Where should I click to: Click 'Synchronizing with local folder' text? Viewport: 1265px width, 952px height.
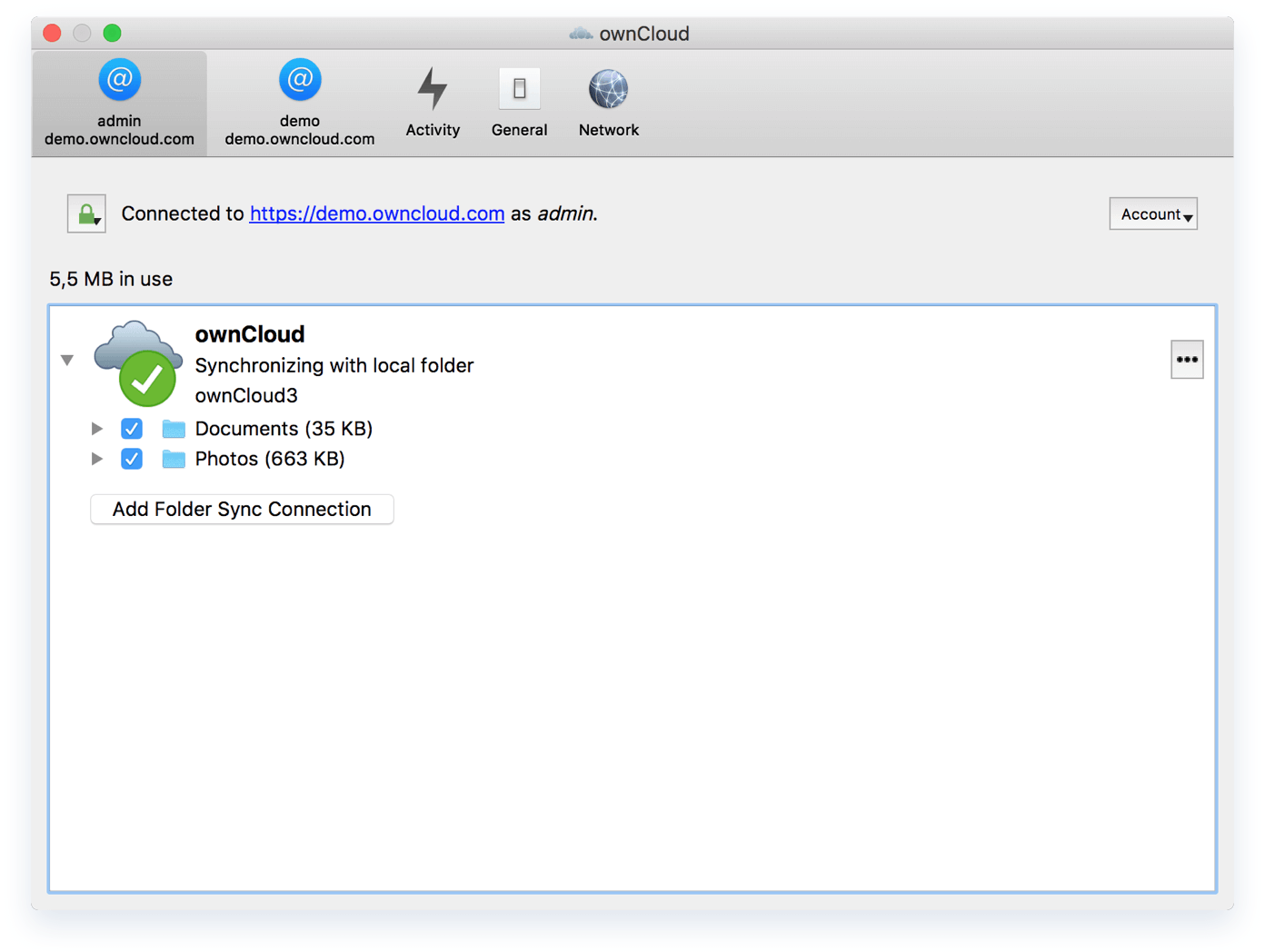pos(334,365)
